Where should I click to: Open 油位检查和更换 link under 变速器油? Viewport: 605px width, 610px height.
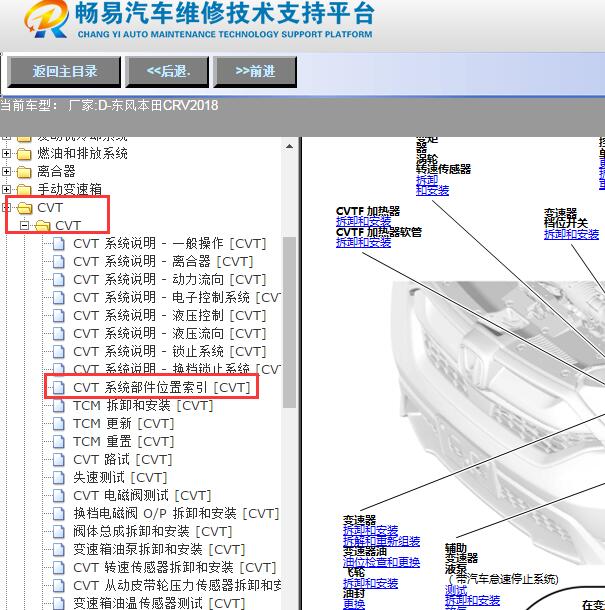click(x=381, y=562)
